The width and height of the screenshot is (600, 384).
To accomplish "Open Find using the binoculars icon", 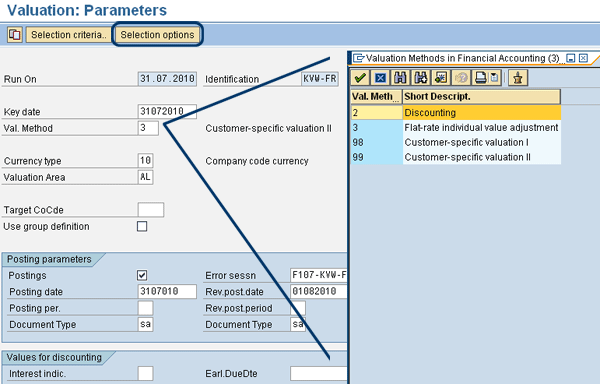I will [x=400, y=78].
